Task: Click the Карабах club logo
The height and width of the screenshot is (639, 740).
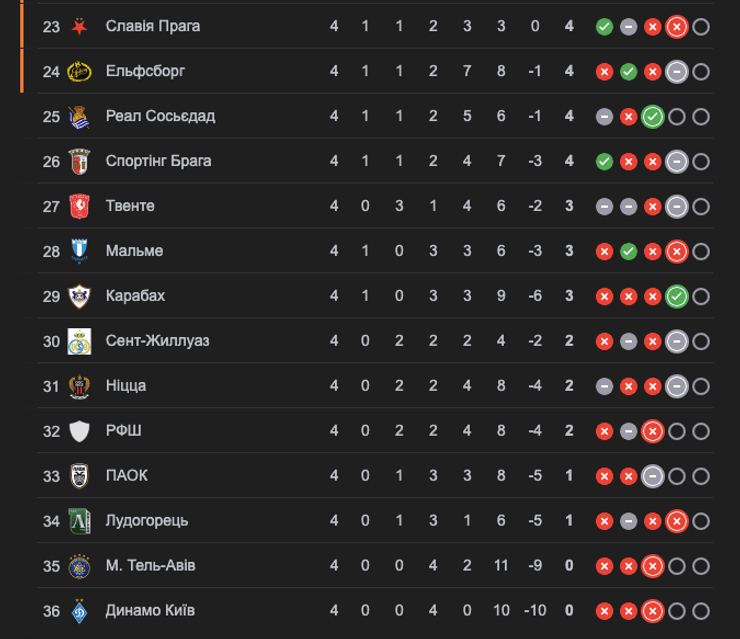Action: pos(79,296)
